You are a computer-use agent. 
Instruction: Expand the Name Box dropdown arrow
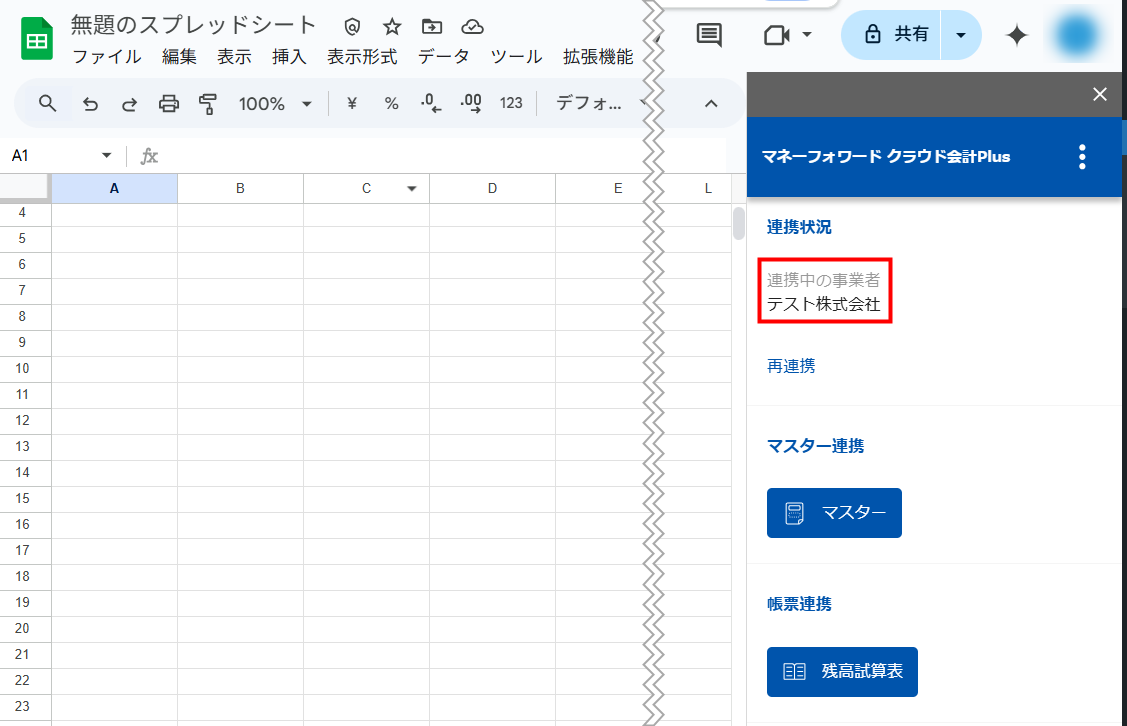coord(106,155)
